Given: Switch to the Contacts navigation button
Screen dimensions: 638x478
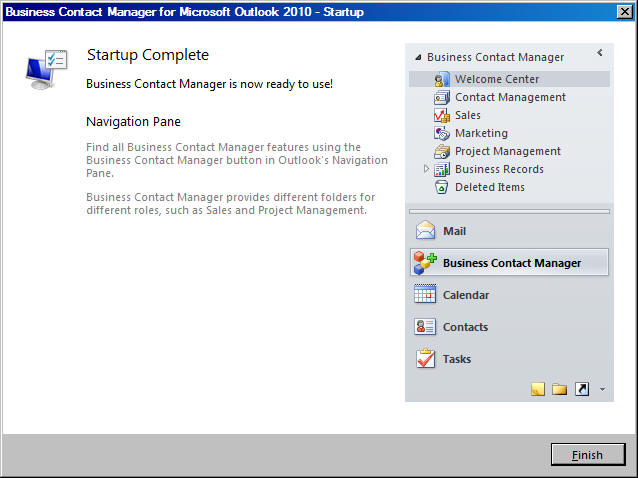Looking at the screenshot, I should [x=509, y=327].
